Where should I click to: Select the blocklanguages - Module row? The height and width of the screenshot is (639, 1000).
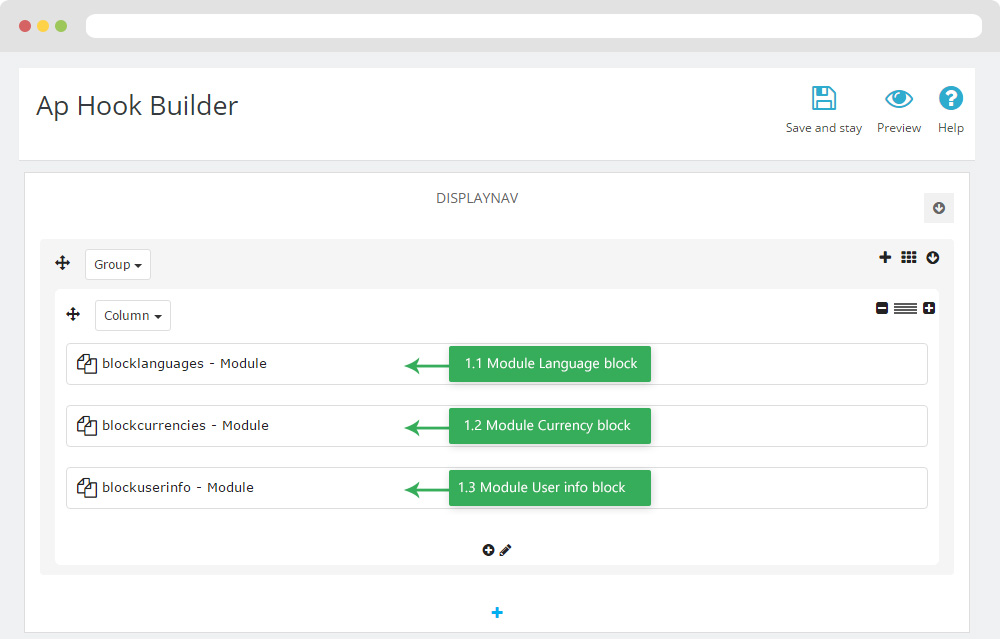point(497,364)
